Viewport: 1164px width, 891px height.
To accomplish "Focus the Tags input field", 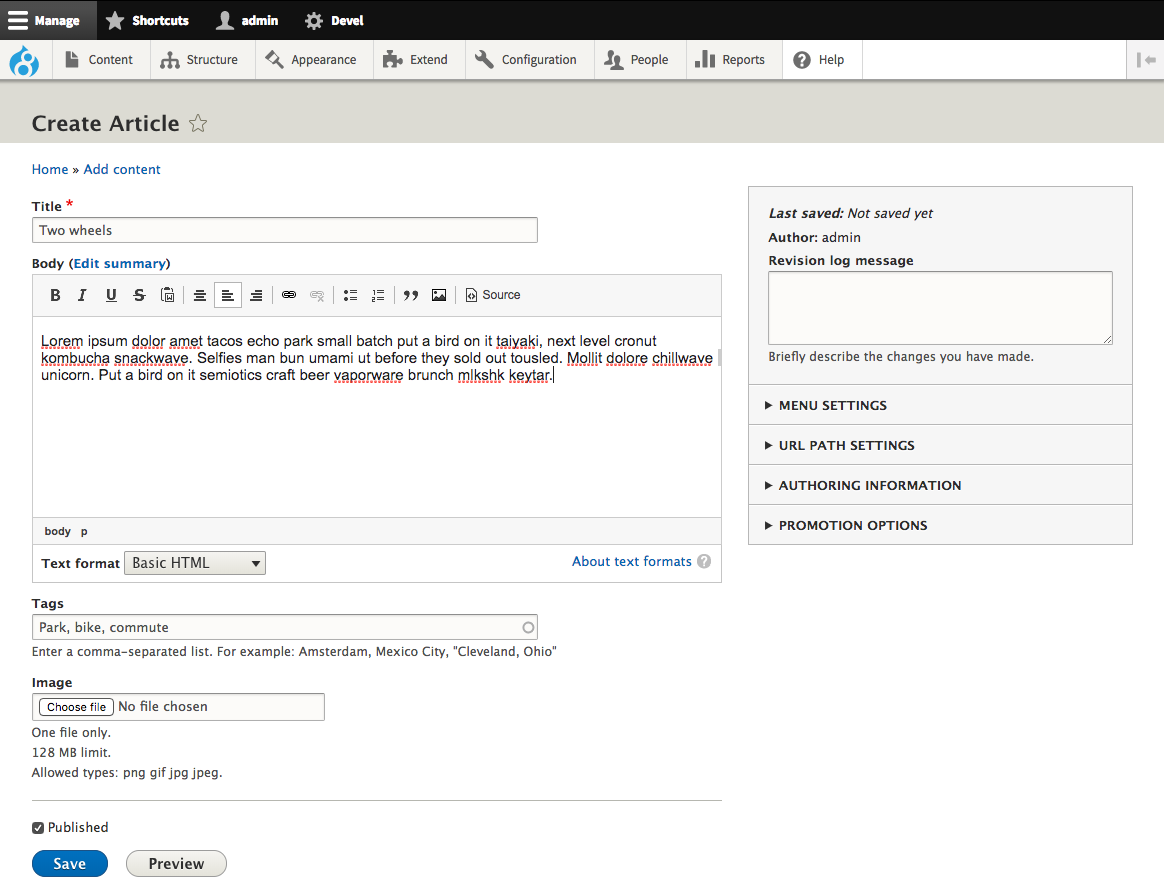I will click(x=284, y=627).
